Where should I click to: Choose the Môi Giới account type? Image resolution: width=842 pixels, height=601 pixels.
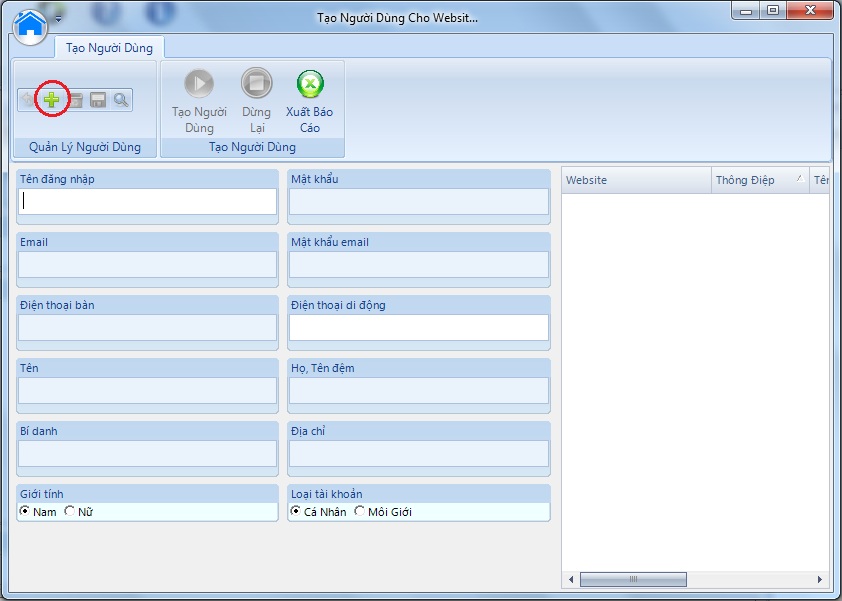coord(360,512)
